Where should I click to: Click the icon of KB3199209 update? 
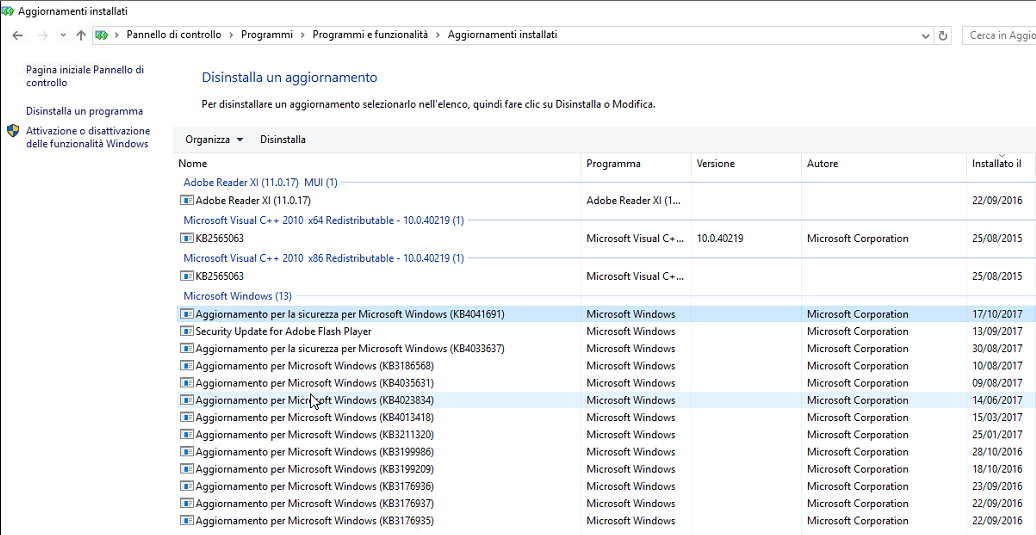[187, 469]
